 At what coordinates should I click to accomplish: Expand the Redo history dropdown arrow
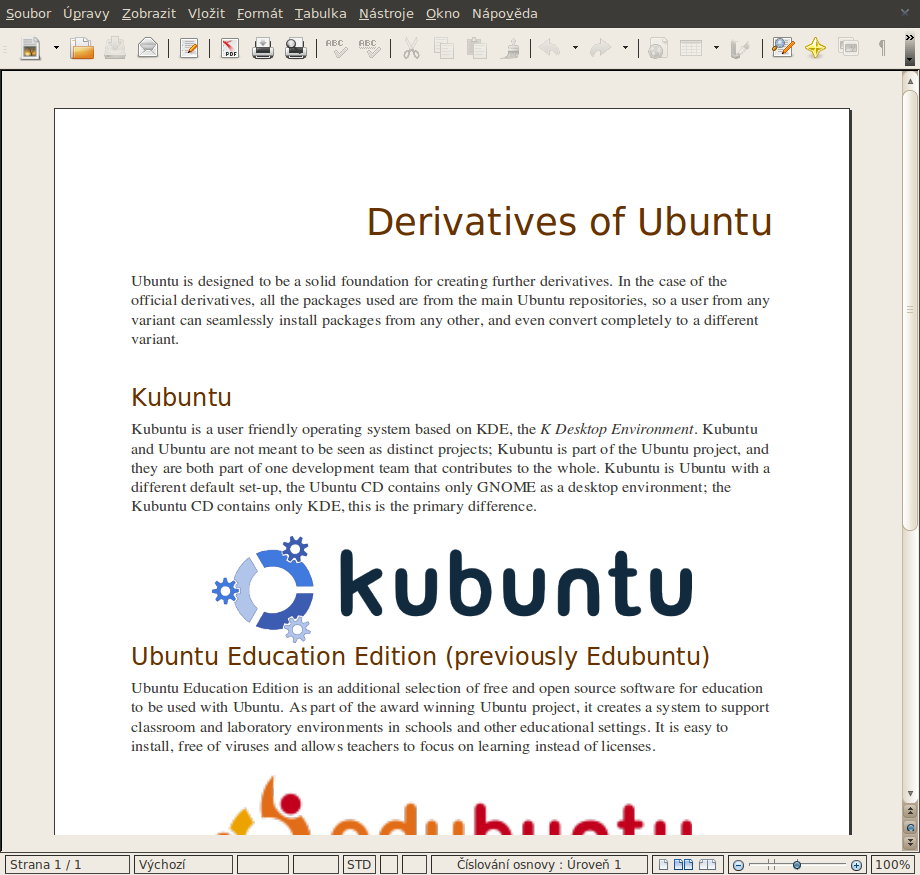(x=625, y=48)
